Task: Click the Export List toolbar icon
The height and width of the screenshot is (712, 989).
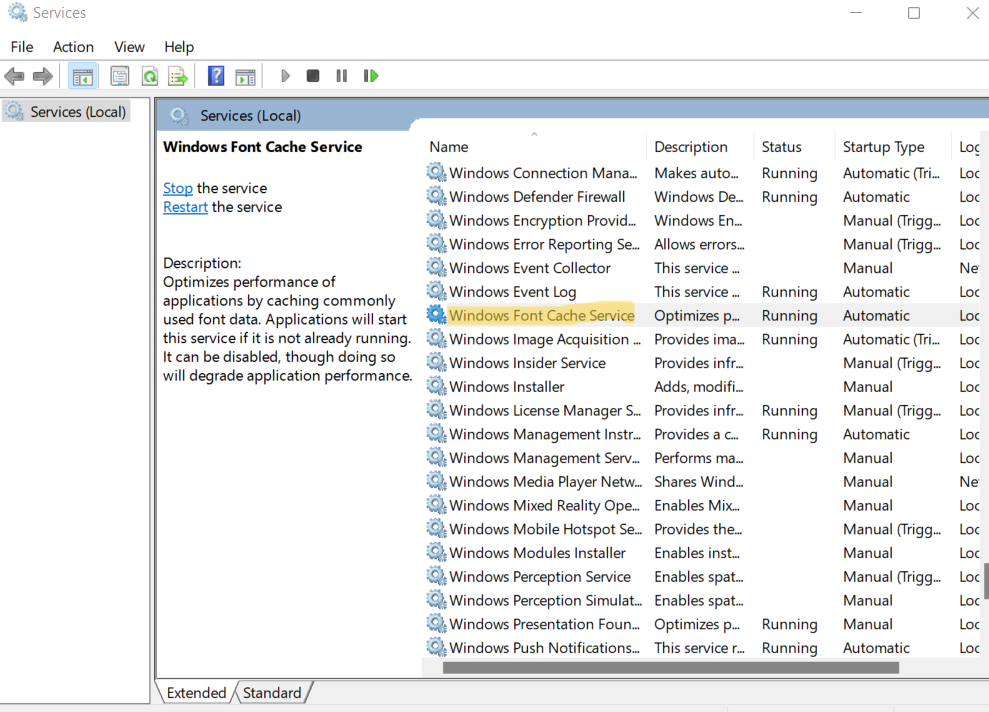Action: pos(178,76)
